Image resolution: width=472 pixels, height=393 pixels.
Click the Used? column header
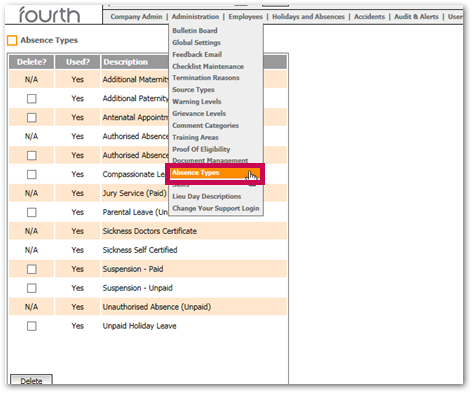pyautogui.click(x=77, y=62)
